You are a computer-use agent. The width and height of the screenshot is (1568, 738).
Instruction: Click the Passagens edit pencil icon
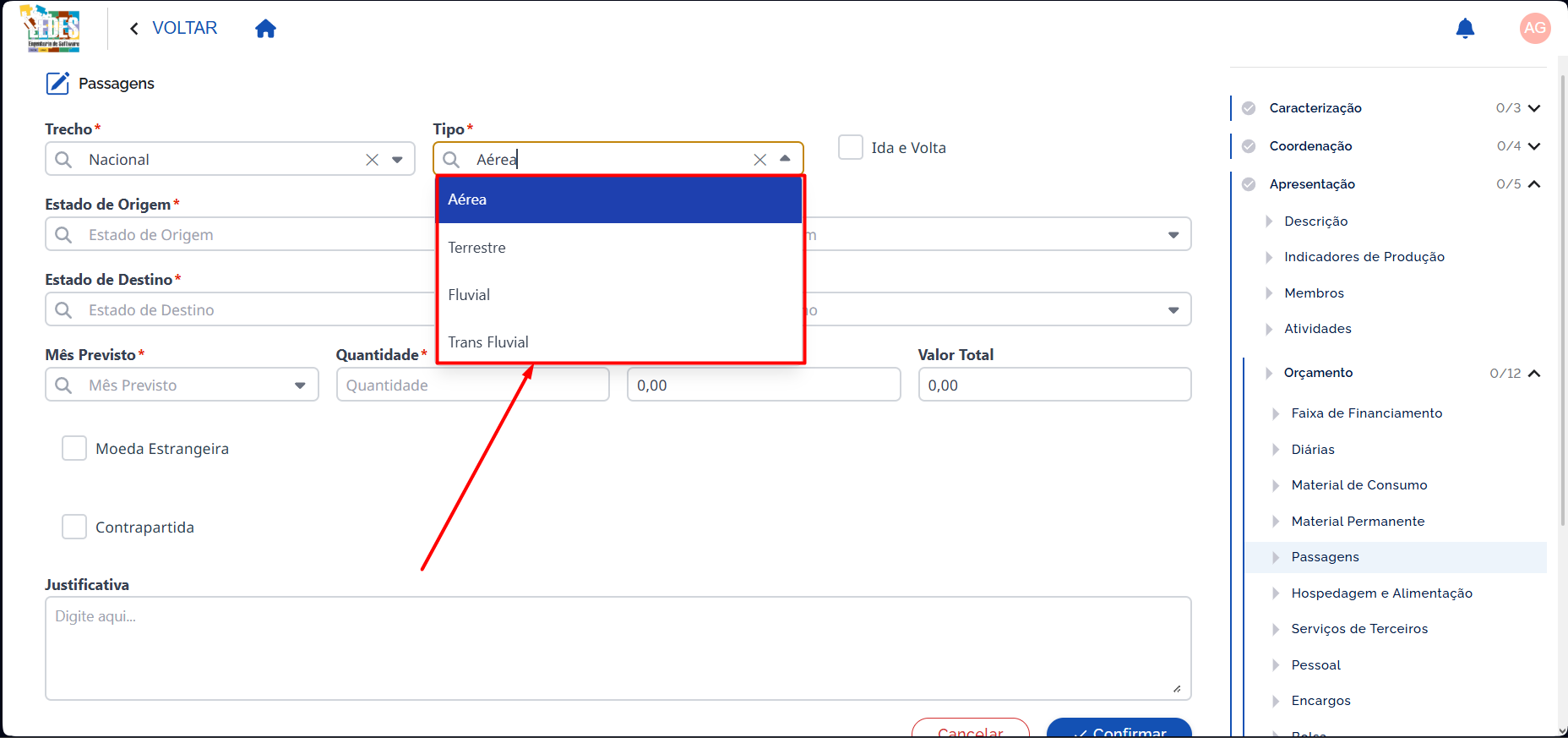[x=57, y=83]
